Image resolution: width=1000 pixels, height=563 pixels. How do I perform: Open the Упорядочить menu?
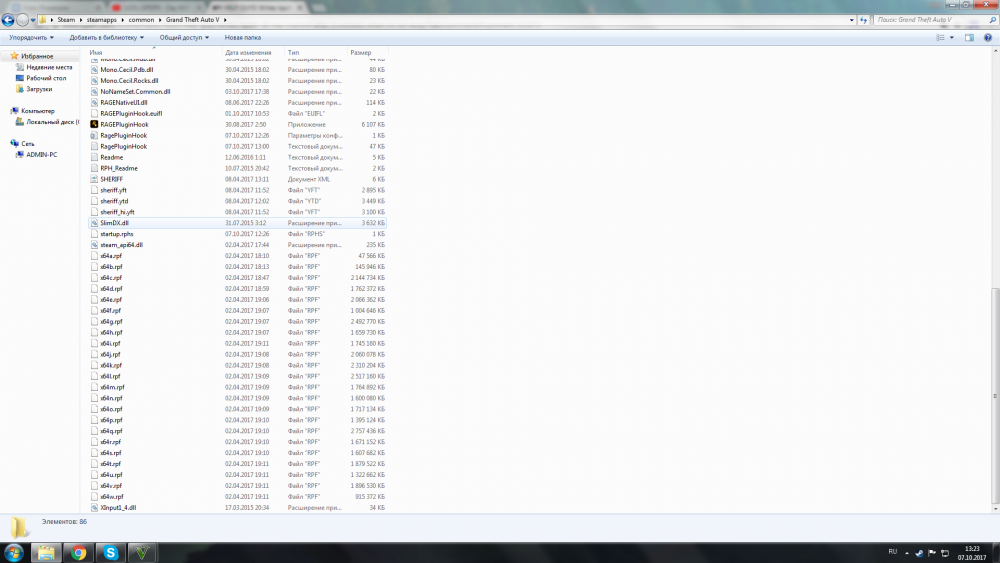[31, 38]
